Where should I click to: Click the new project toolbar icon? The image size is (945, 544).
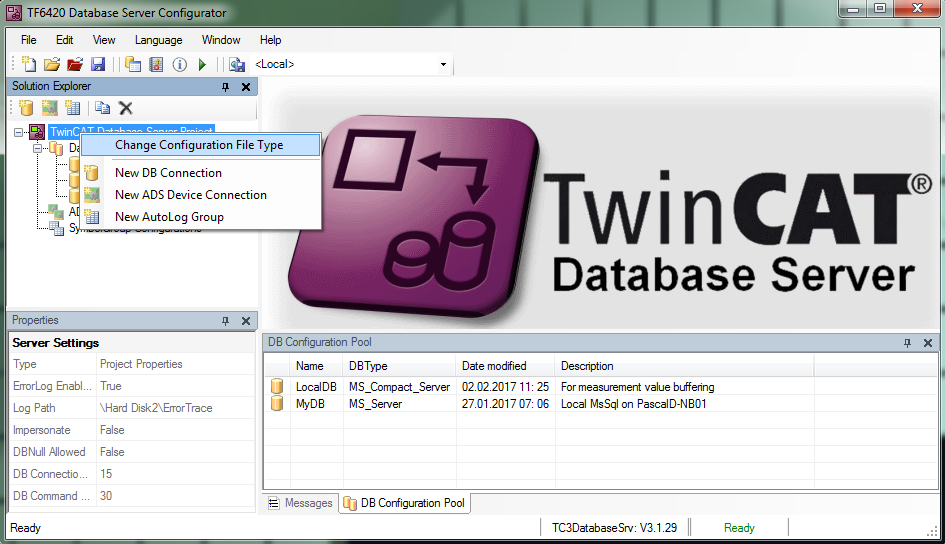point(28,65)
